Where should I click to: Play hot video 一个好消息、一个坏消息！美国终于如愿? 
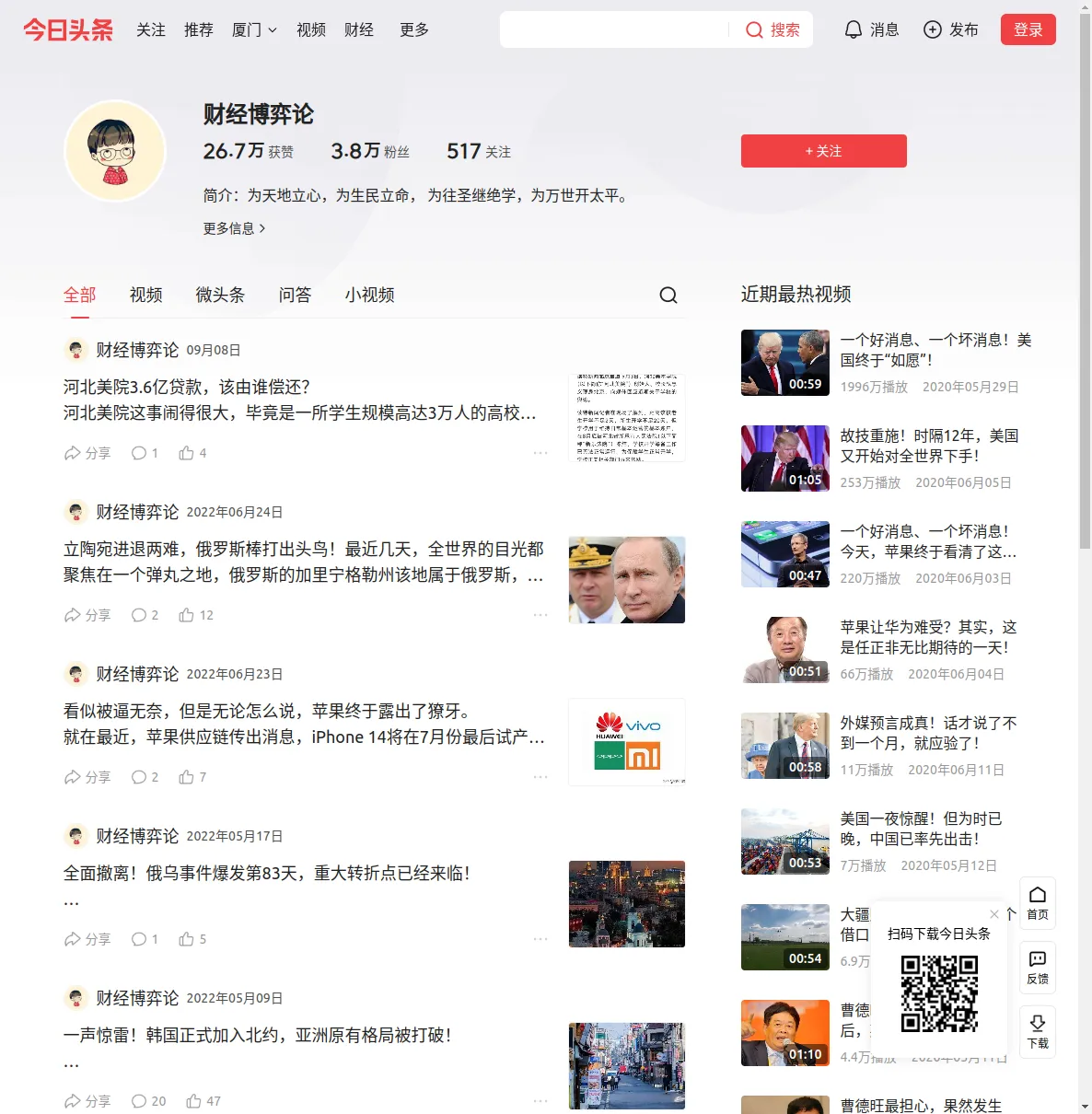785,363
